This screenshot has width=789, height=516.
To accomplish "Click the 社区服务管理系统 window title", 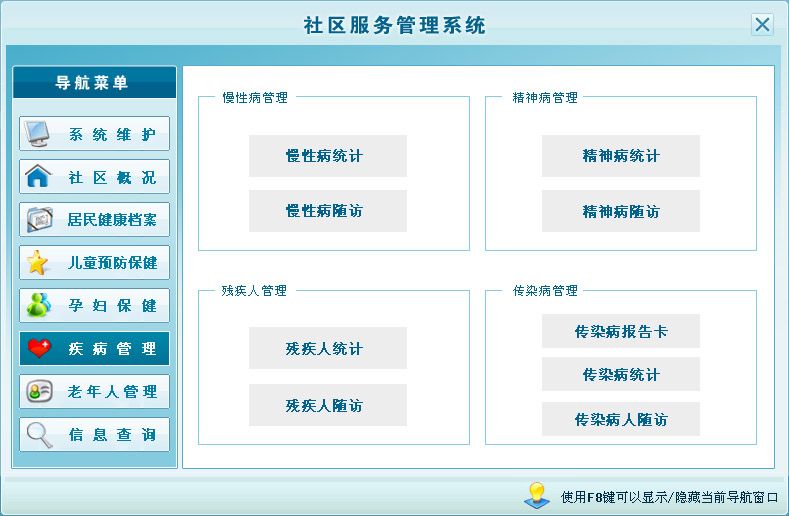I will pos(394,25).
